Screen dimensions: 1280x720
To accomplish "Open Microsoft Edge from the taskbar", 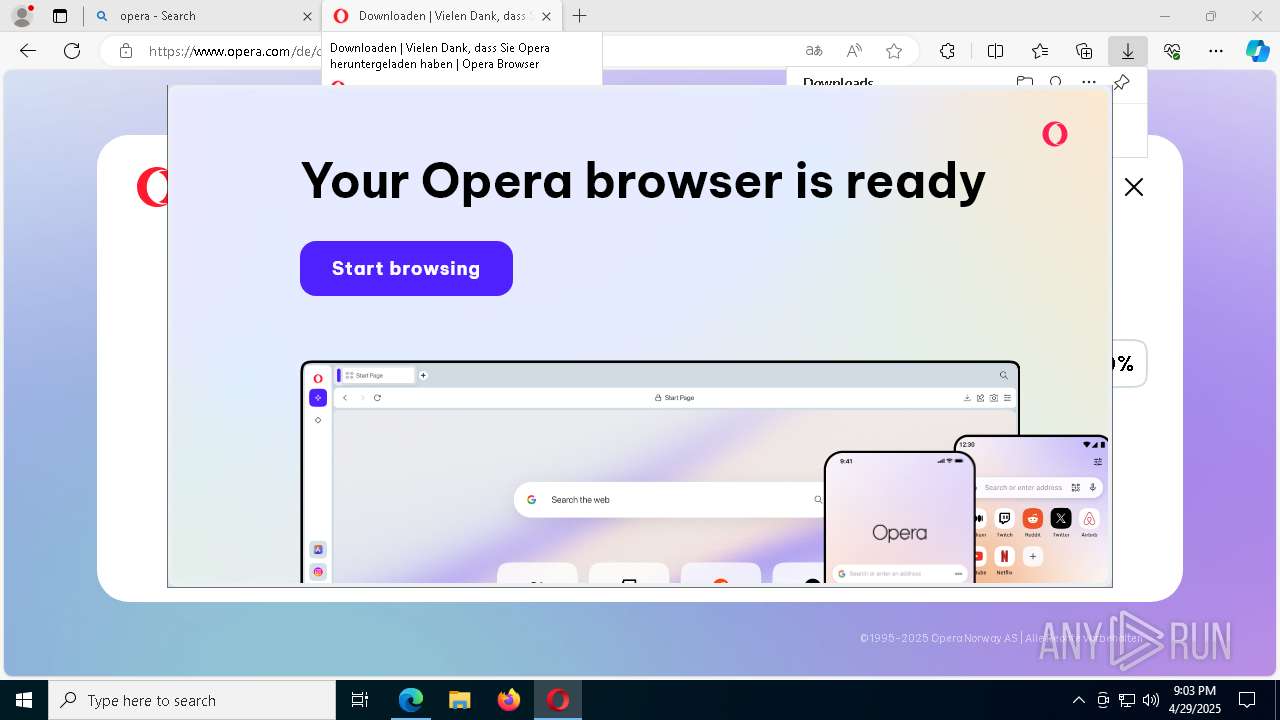I will [x=411, y=700].
